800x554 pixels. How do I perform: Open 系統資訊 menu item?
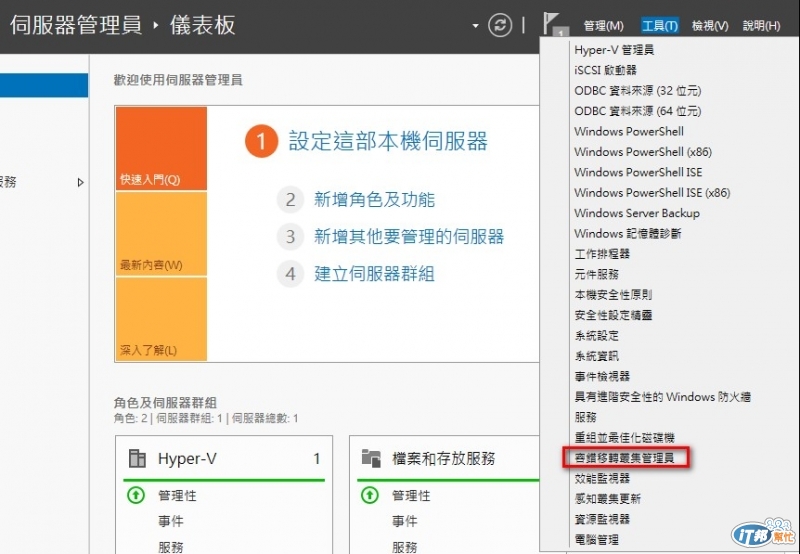click(596, 356)
